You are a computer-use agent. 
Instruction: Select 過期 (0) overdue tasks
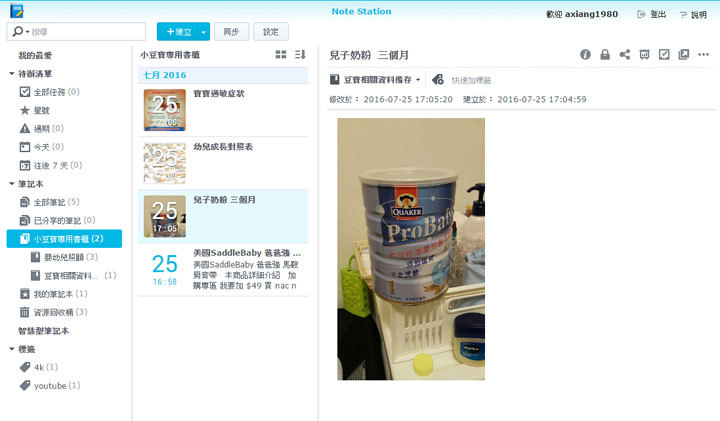[42, 129]
